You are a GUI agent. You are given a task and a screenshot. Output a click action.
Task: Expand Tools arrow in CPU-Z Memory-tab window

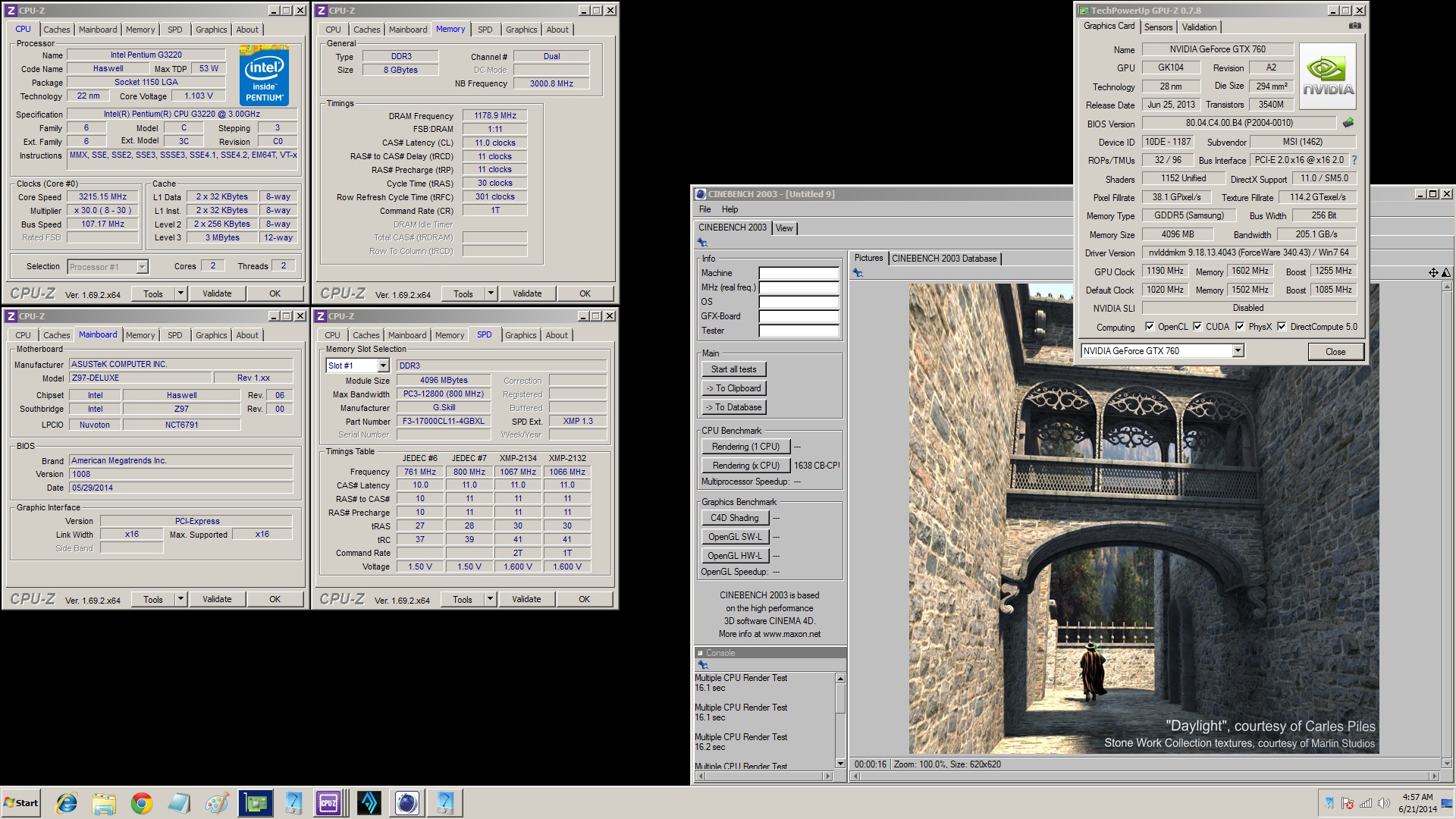click(491, 293)
